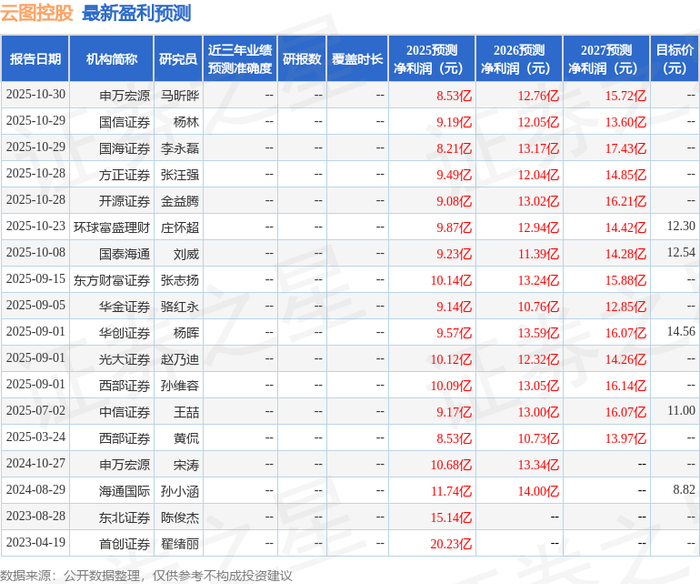This screenshot has height=584, width=700.
Task: Click date cell 2023-04-19
Action: tap(36, 542)
